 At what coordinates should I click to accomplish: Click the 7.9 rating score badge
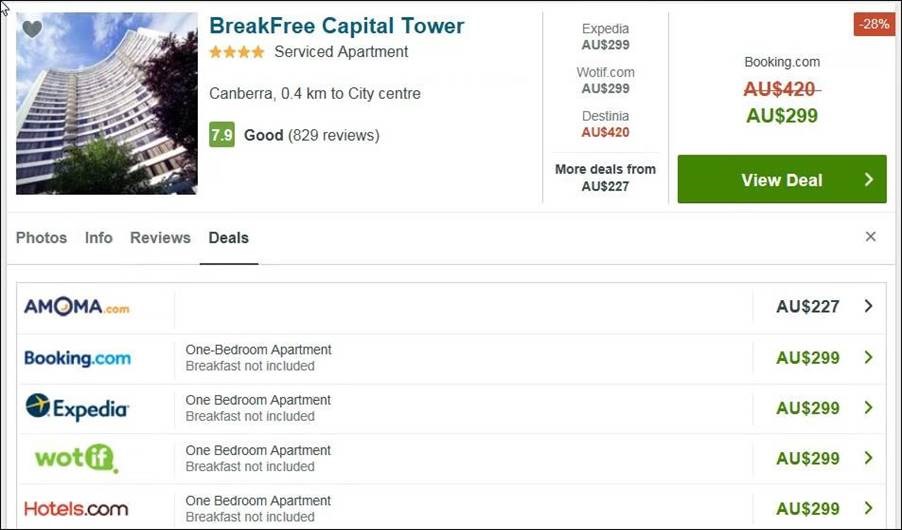pos(221,135)
